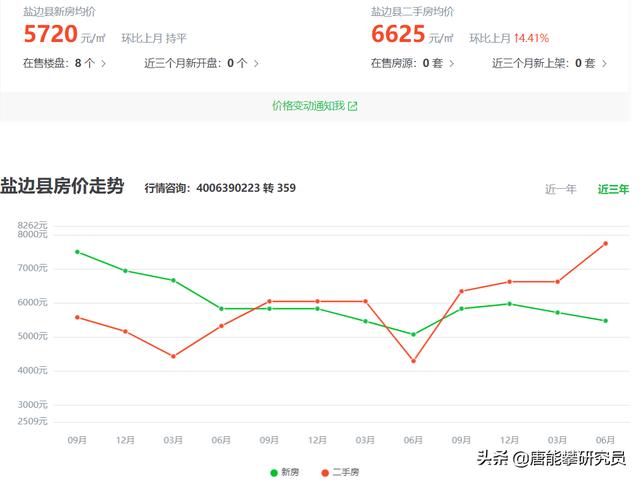
Task: Click the green point at first 12月
Action: [125, 271]
